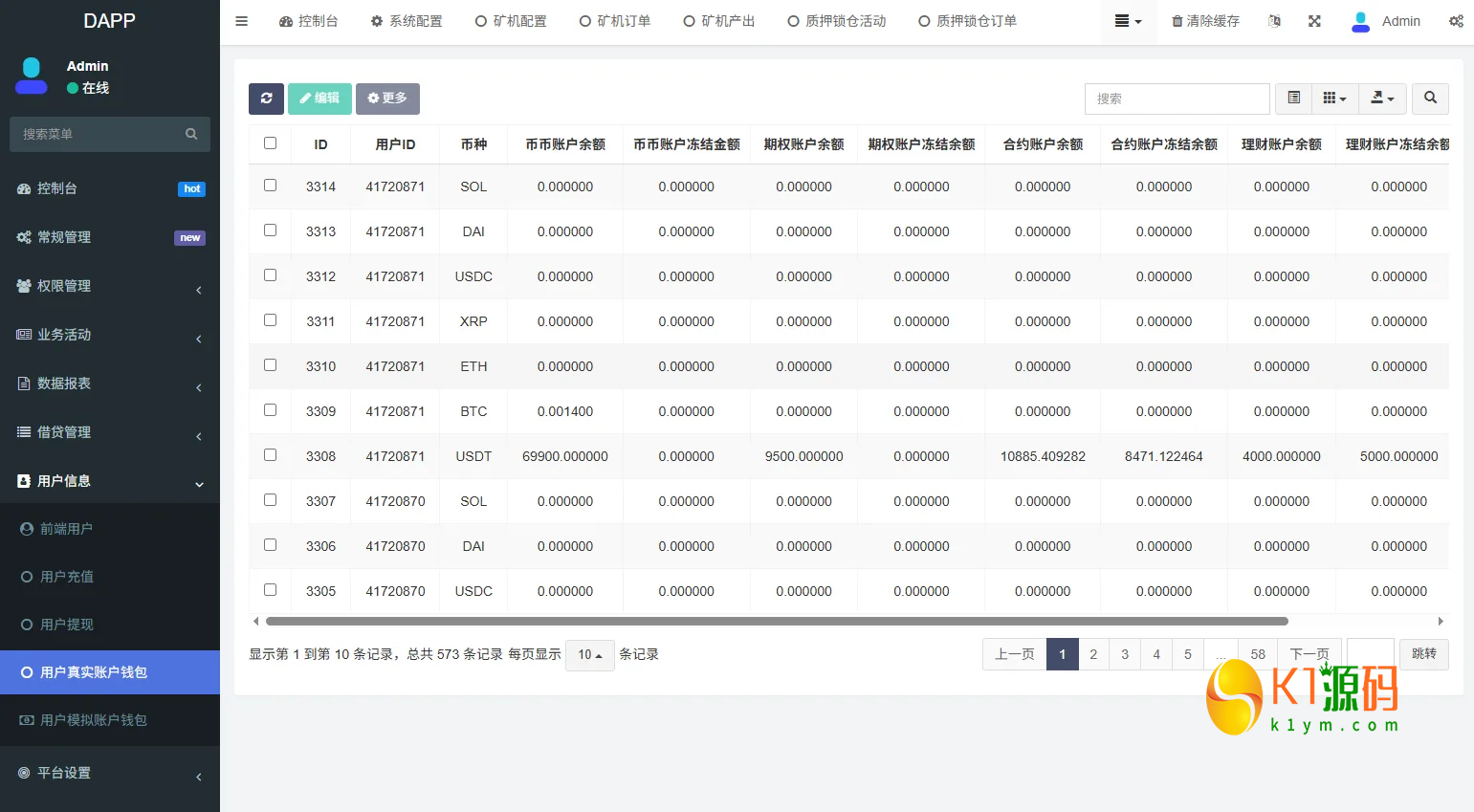Screen dimensions: 1474x812
Task: Check the row 3305 checkbox
Action: pos(270,590)
